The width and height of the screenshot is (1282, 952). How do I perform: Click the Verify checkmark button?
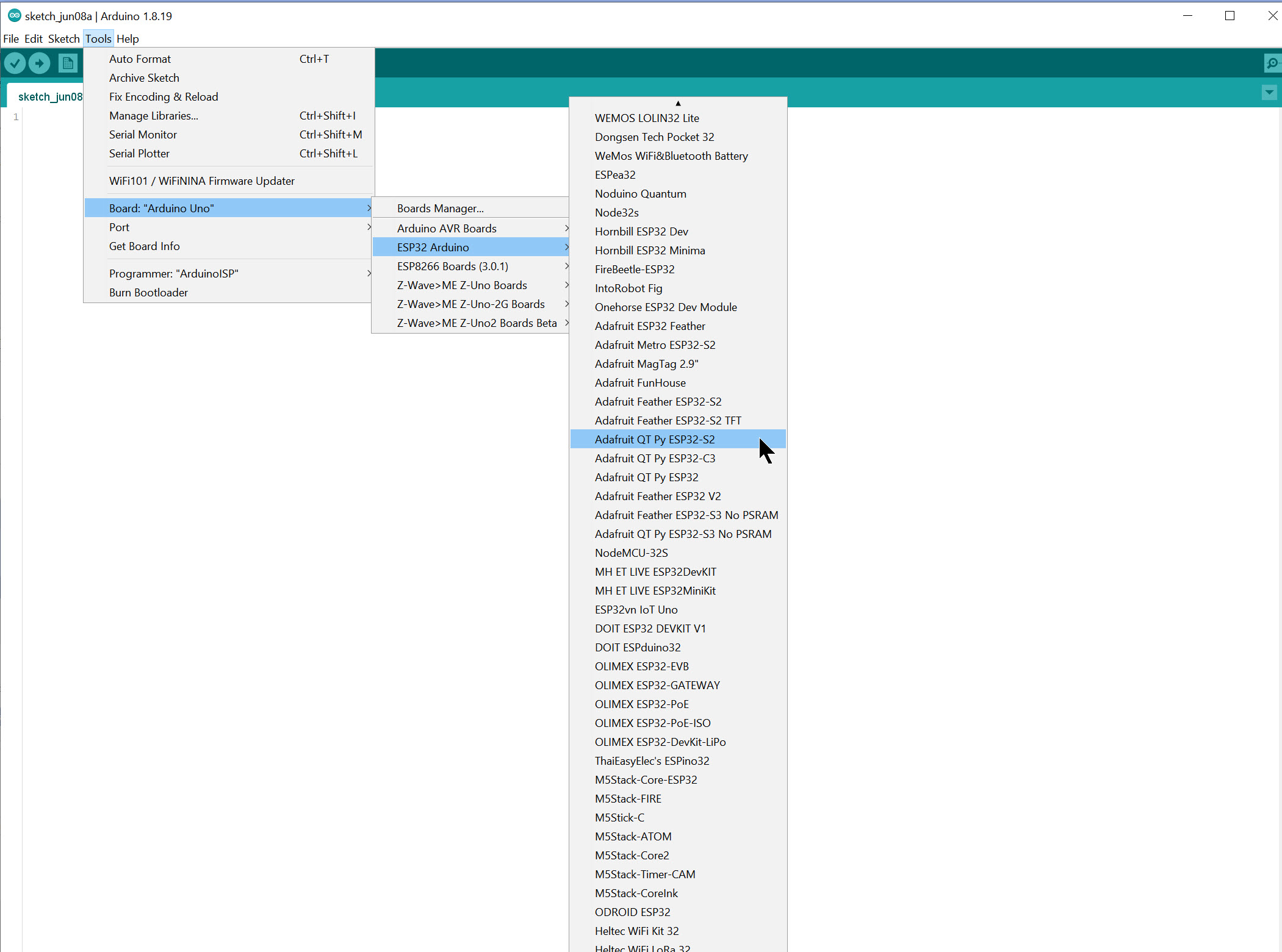pos(15,63)
